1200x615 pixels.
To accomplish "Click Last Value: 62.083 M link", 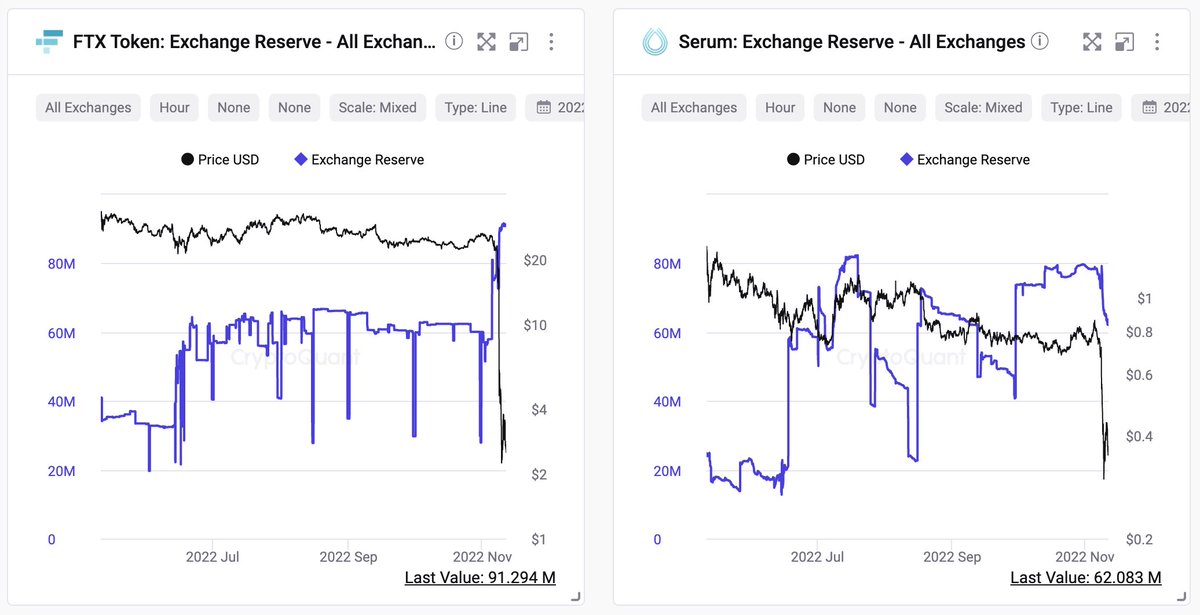I will [x=1086, y=577].
